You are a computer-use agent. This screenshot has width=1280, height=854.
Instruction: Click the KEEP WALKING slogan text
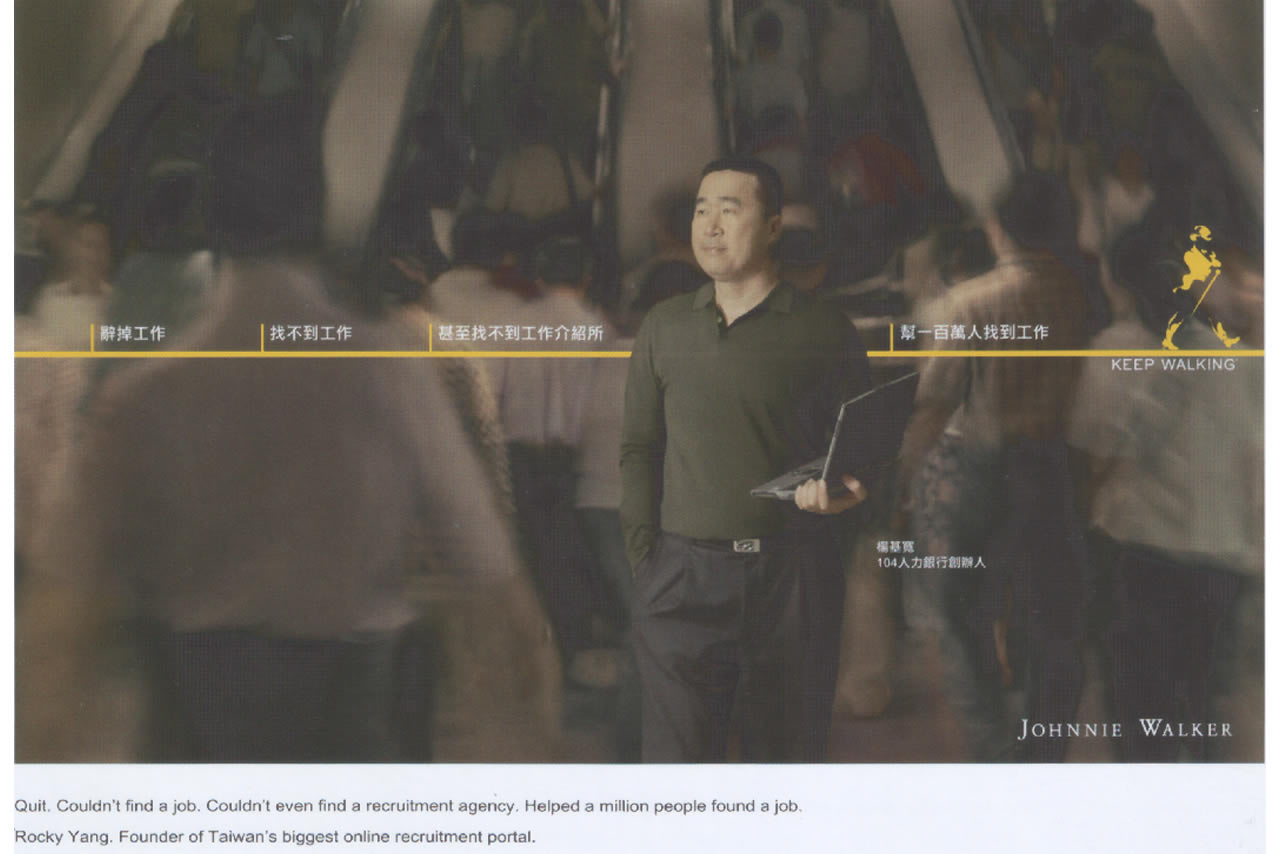pyautogui.click(x=1172, y=365)
